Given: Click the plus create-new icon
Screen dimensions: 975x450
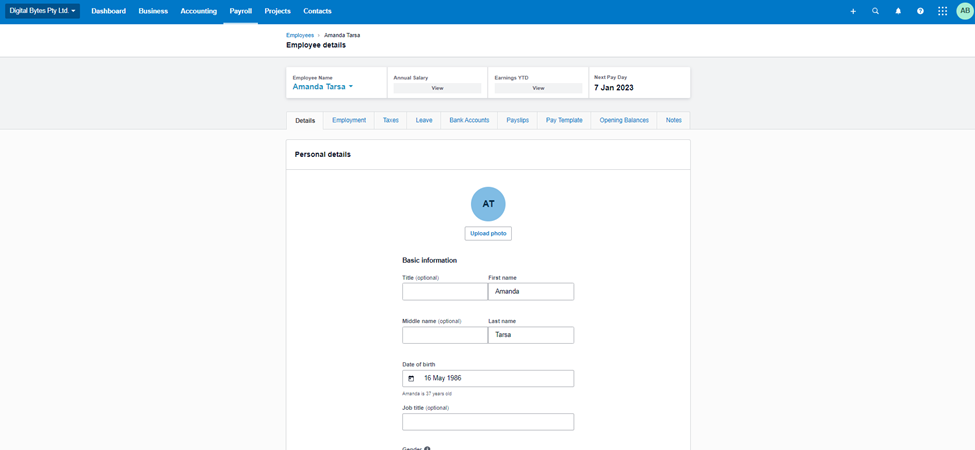Looking at the screenshot, I should point(853,11).
